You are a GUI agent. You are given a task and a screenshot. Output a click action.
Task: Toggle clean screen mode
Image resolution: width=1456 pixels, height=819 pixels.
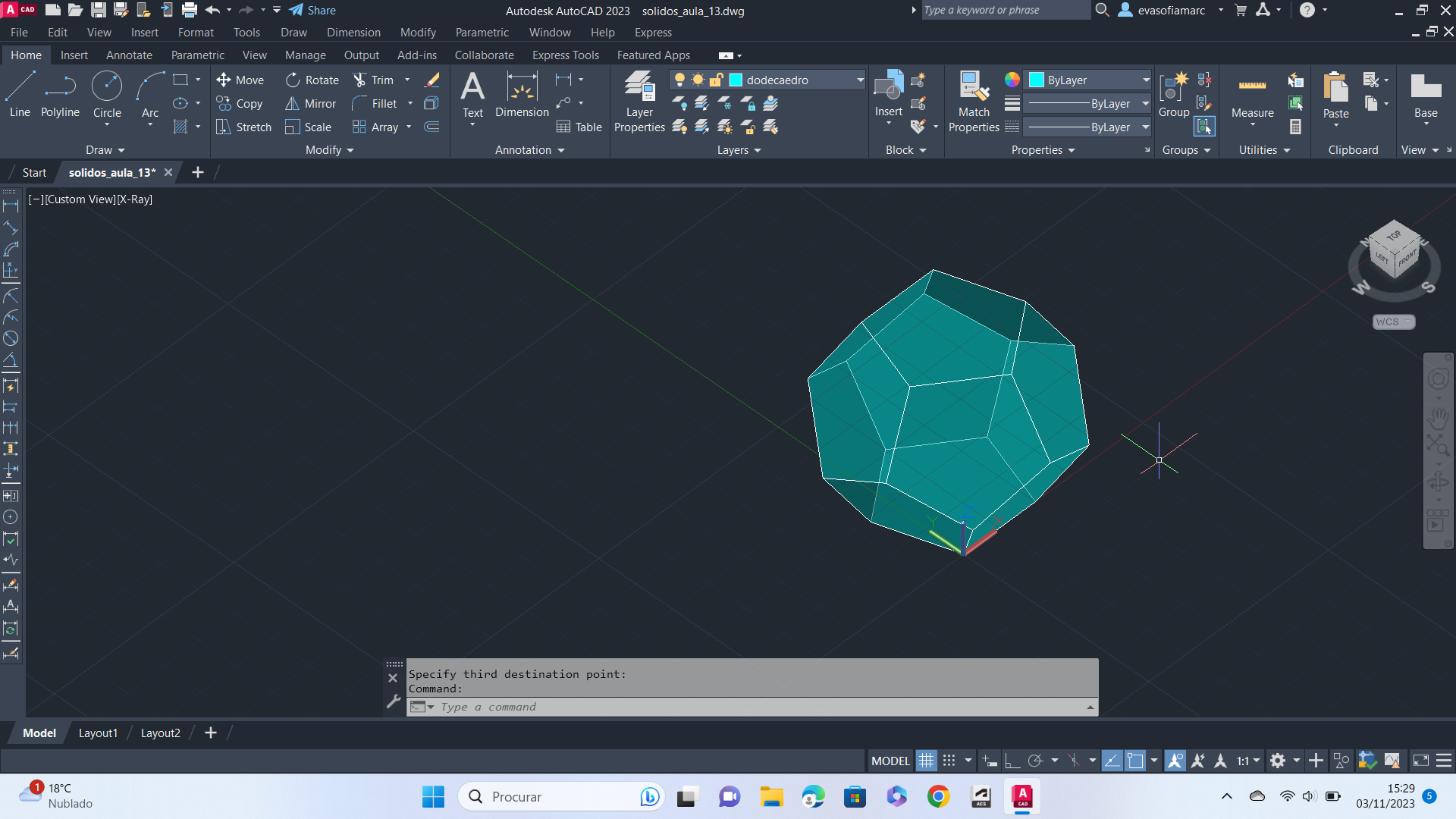pyautogui.click(x=1421, y=761)
